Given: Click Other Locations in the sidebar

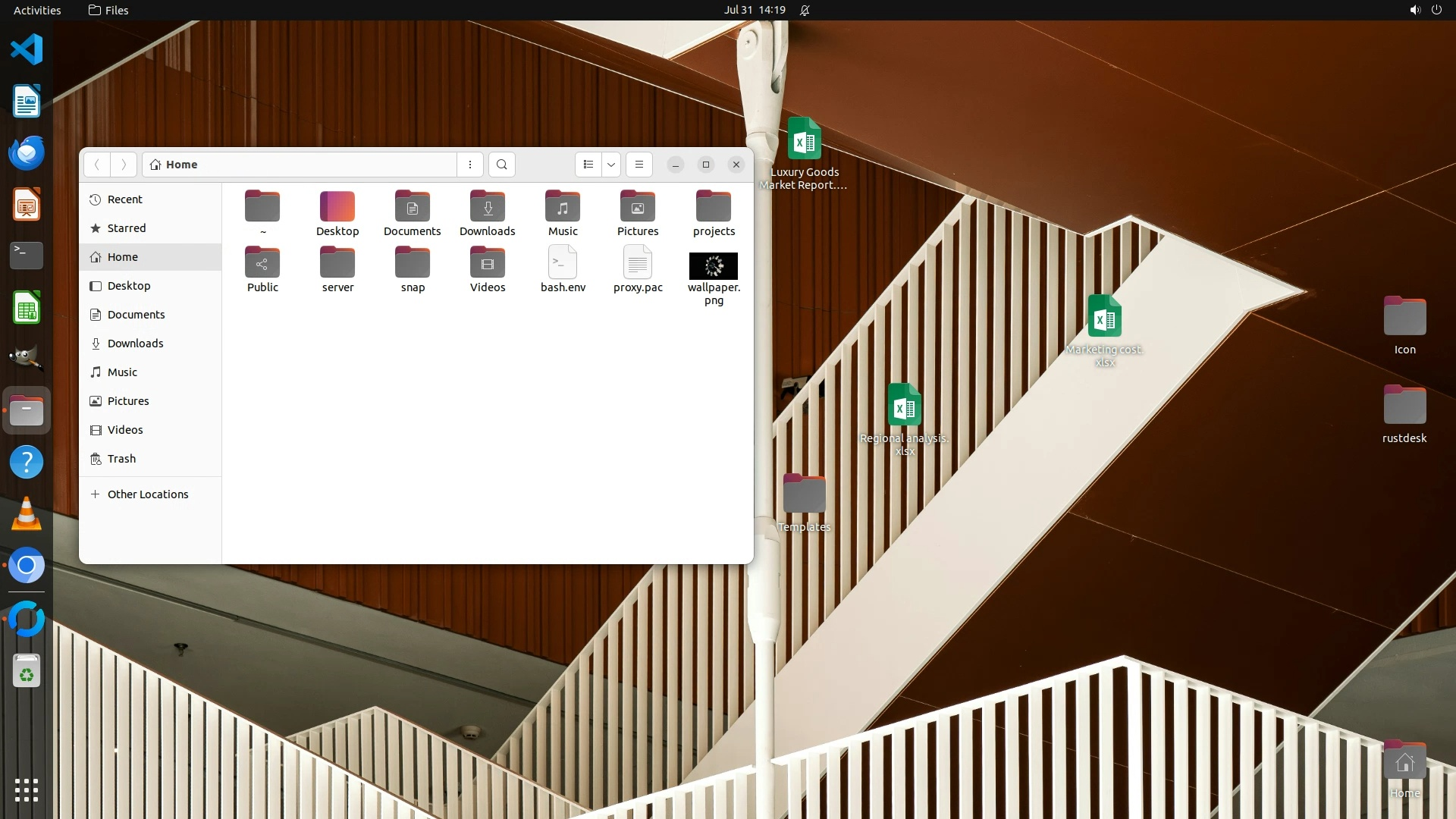Looking at the screenshot, I should coord(147,494).
